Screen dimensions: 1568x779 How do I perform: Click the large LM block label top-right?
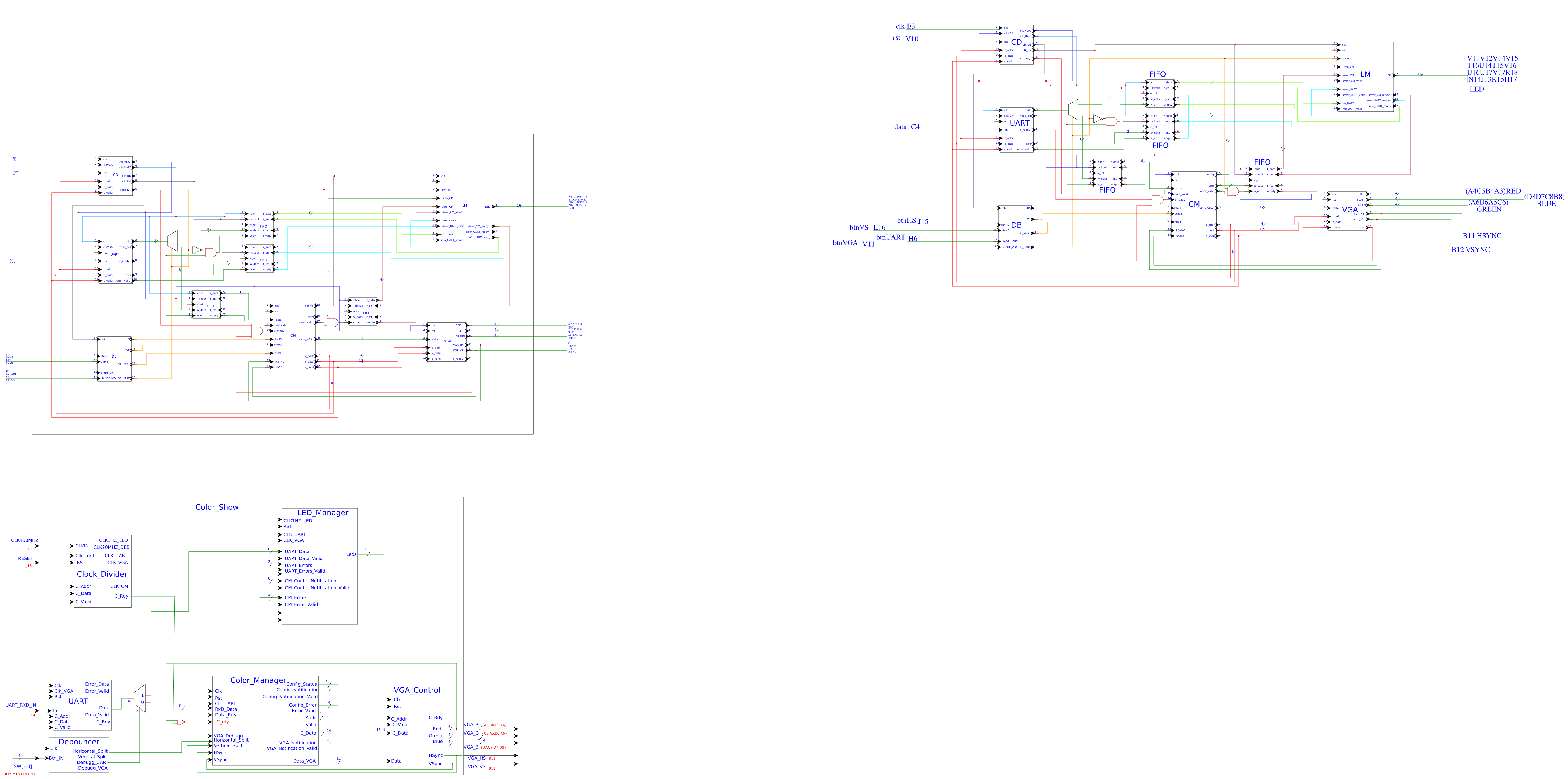coord(1365,74)
